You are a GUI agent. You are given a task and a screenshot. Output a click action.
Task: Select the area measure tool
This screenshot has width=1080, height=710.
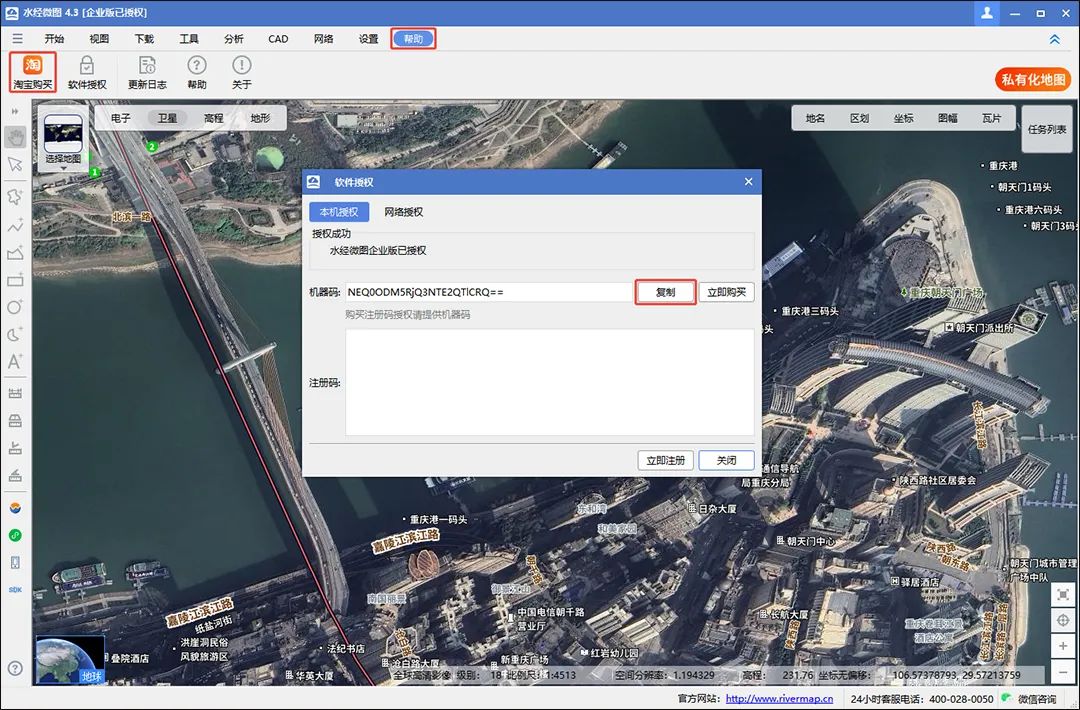15,421
